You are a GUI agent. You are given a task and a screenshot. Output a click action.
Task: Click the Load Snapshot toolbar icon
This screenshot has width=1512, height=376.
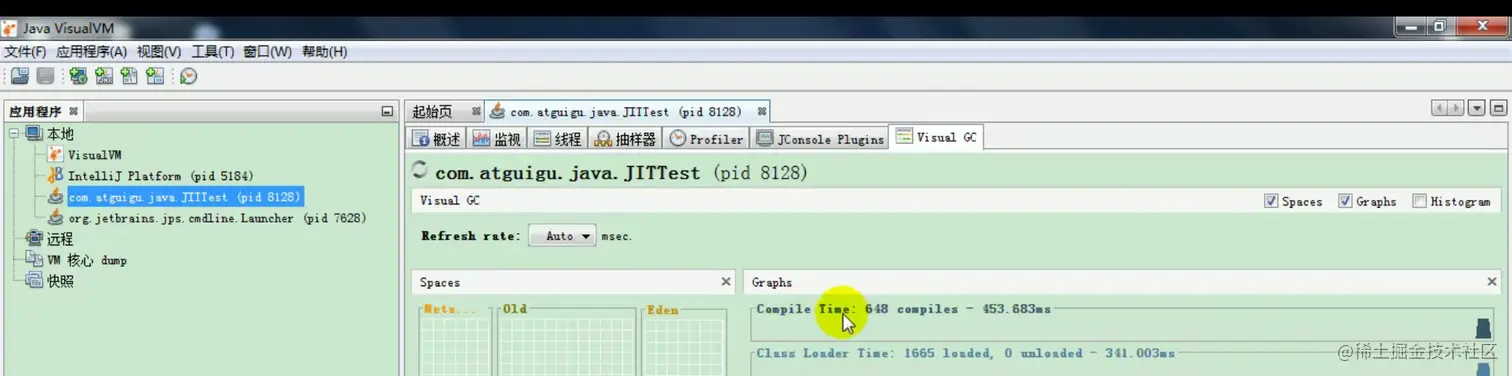tap(19, 76)
